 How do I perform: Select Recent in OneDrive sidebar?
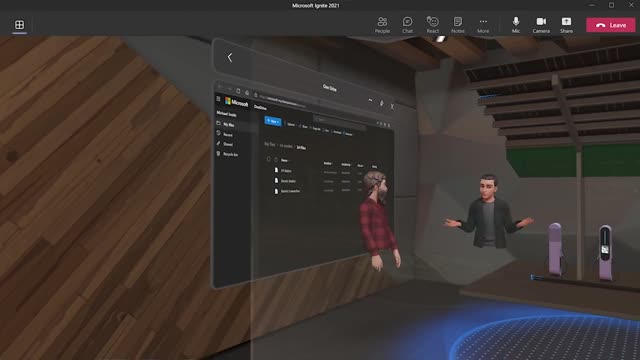click(x=225, y=134)
